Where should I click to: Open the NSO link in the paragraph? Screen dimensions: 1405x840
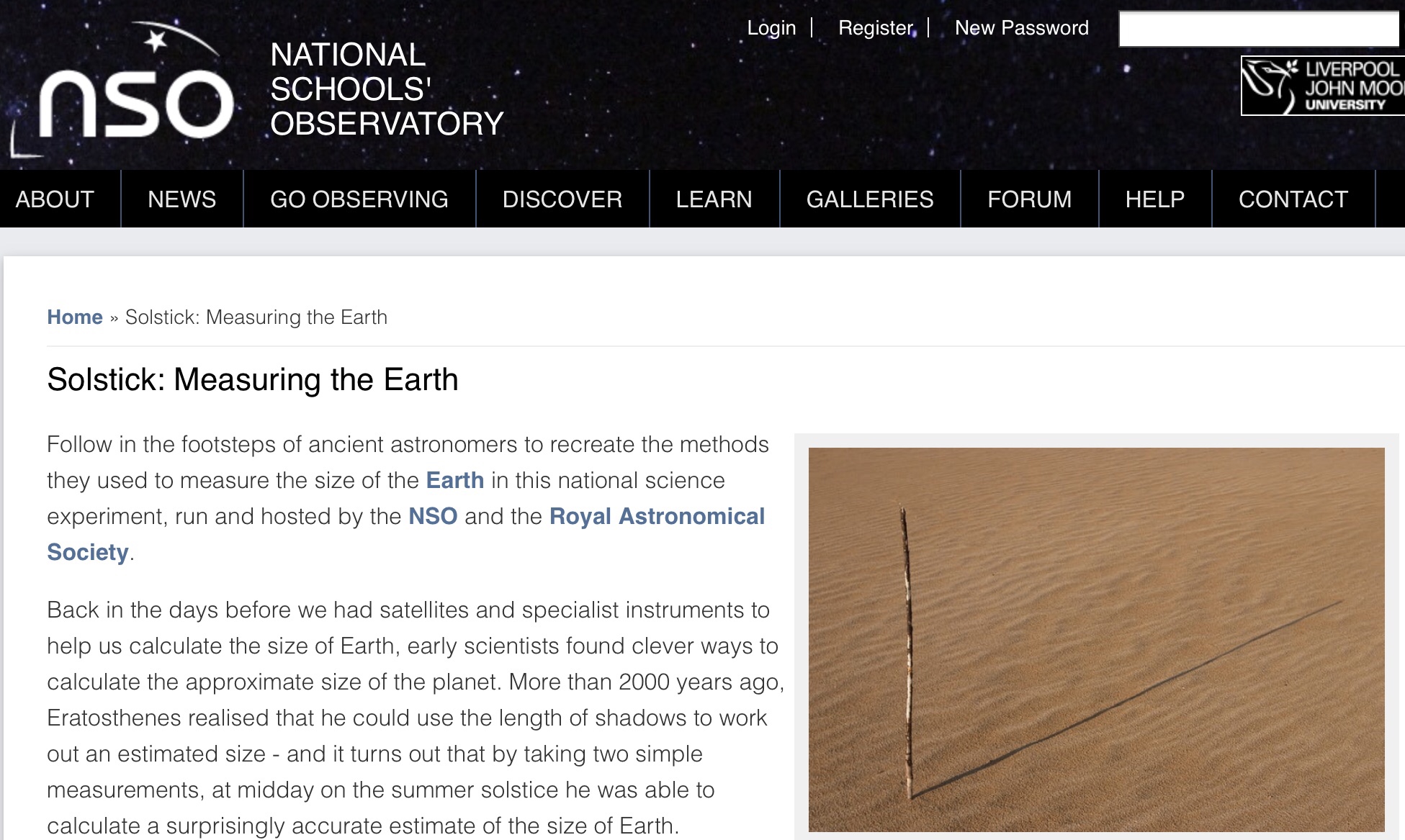click(x=433, y=516)
